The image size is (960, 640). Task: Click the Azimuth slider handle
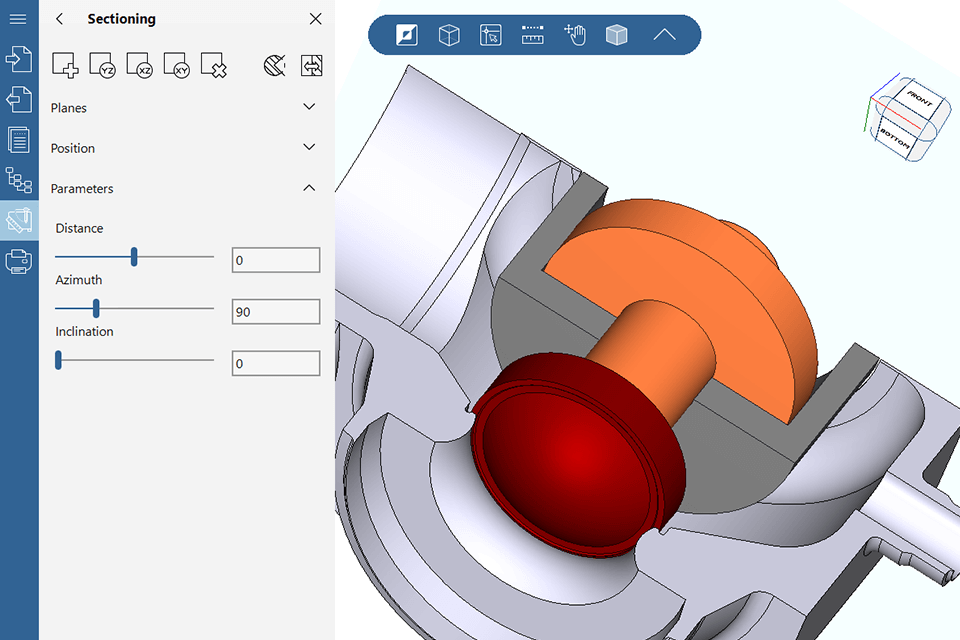(x=96, y=308)
